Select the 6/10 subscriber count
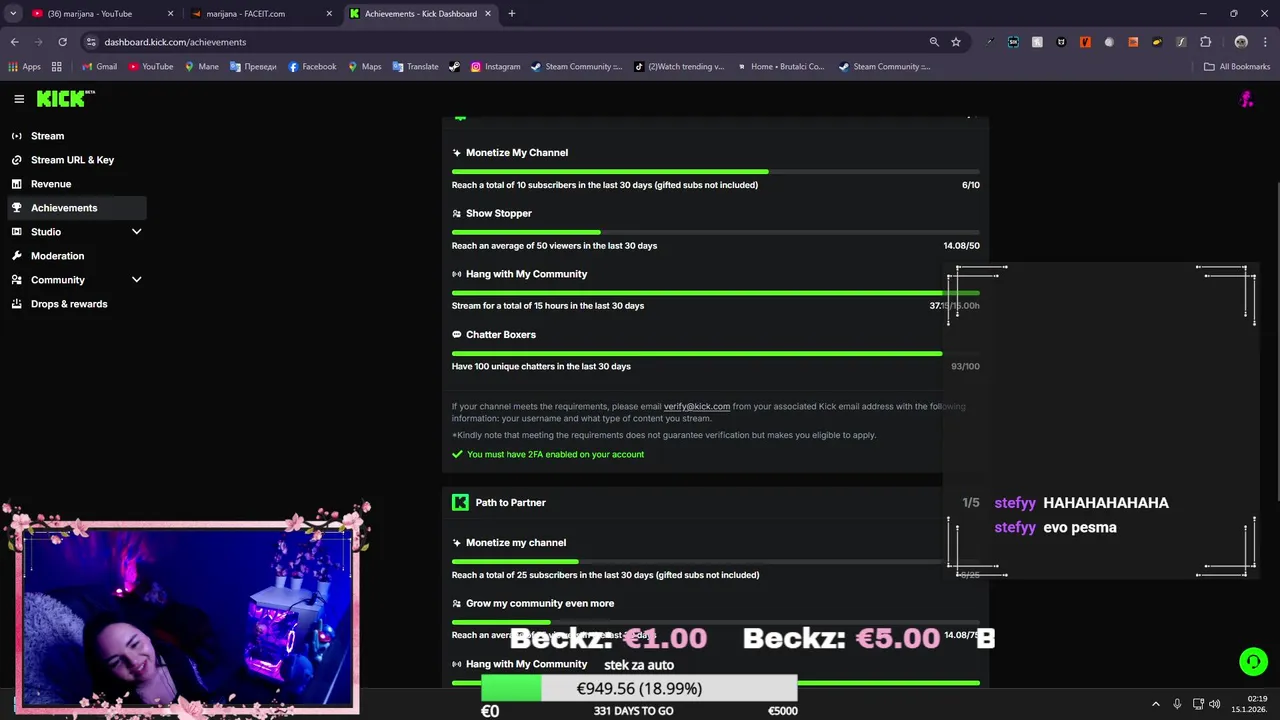Screen dimensions: 1280x720 (x=970, y=185)
